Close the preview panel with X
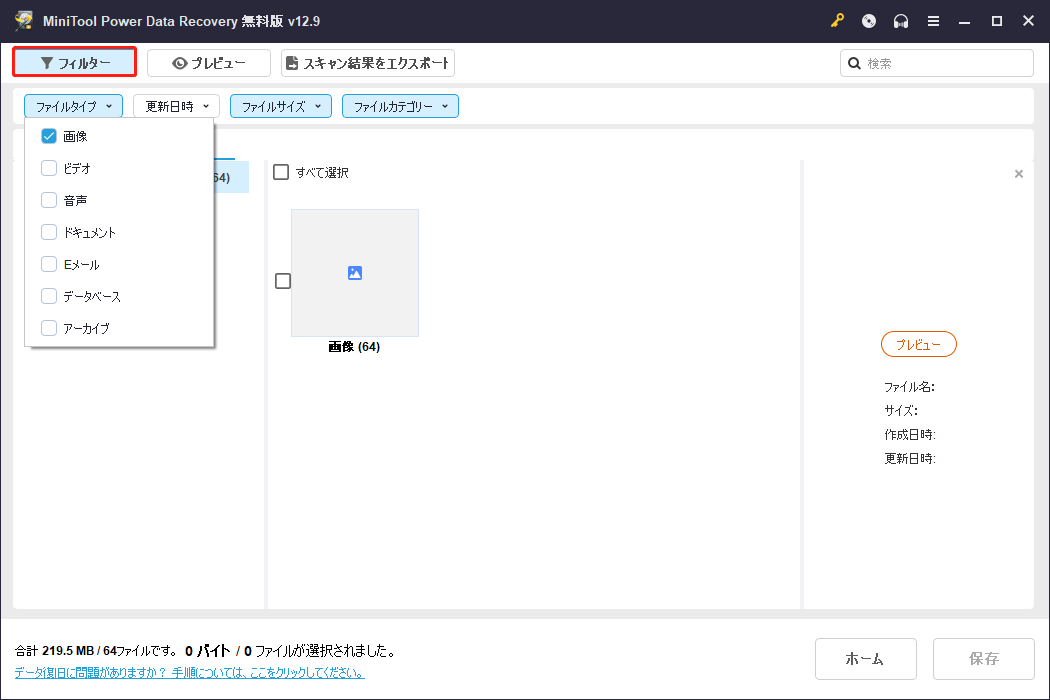 (x=1019, y=173)
